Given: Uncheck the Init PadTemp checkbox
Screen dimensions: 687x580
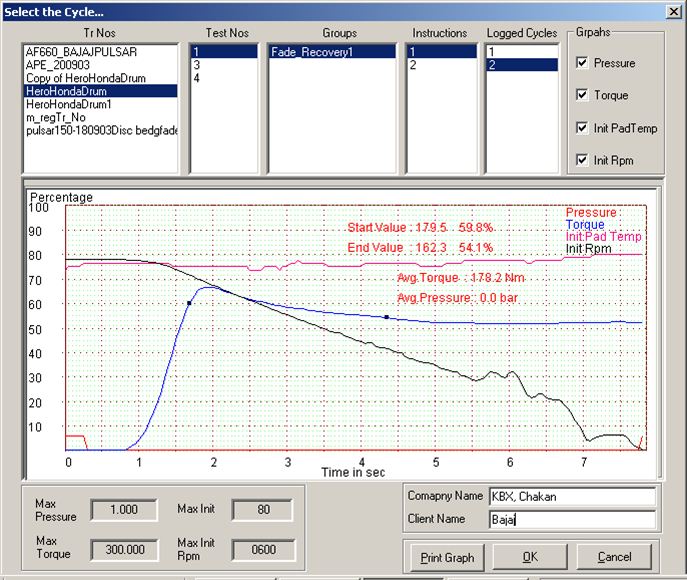Looking at the screenshot, I should (582, 128).
